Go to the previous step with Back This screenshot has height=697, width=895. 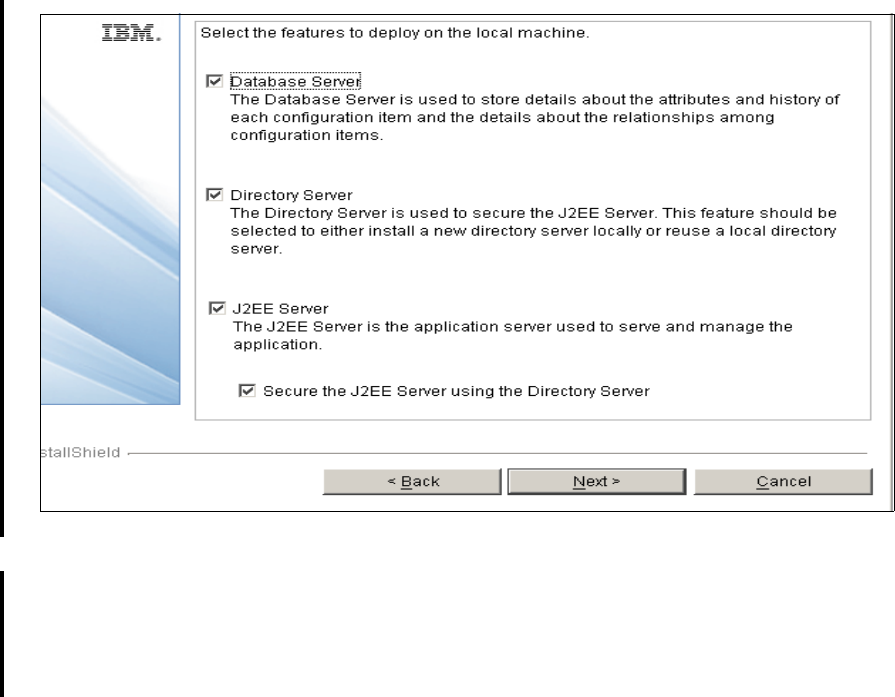[412, 481]
